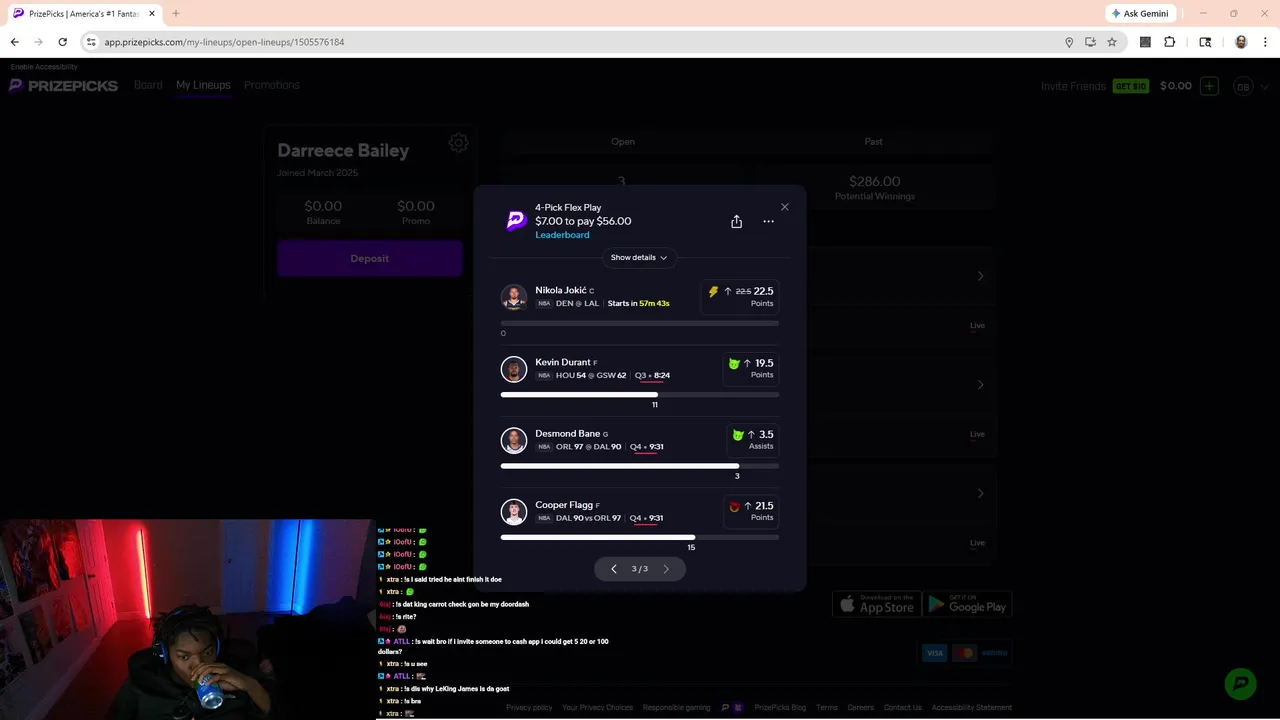Open a new browser tab
This screenshot has height=720, width=1280.
coord(175,14)
